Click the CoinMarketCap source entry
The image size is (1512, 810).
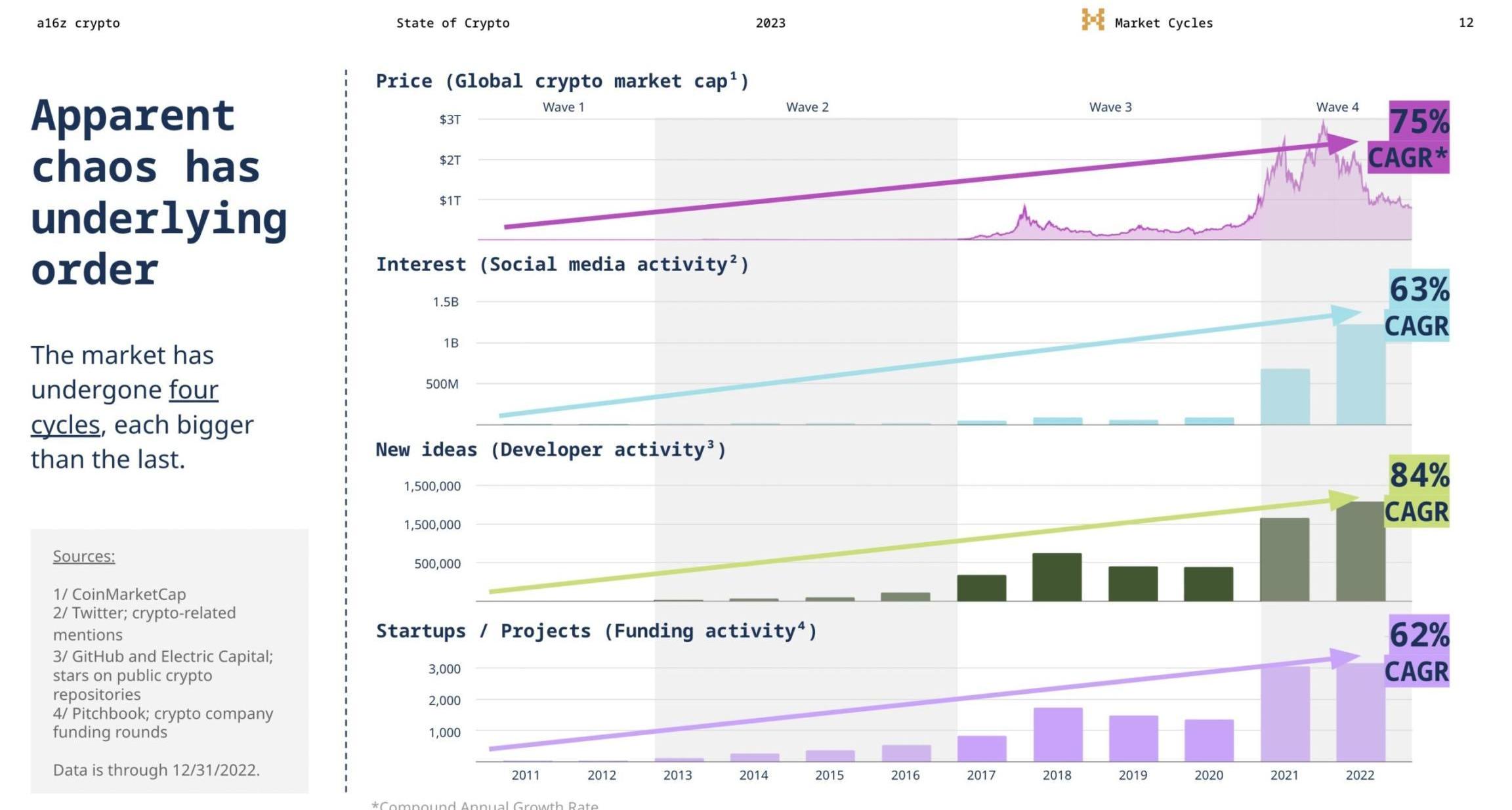(119, 594)
